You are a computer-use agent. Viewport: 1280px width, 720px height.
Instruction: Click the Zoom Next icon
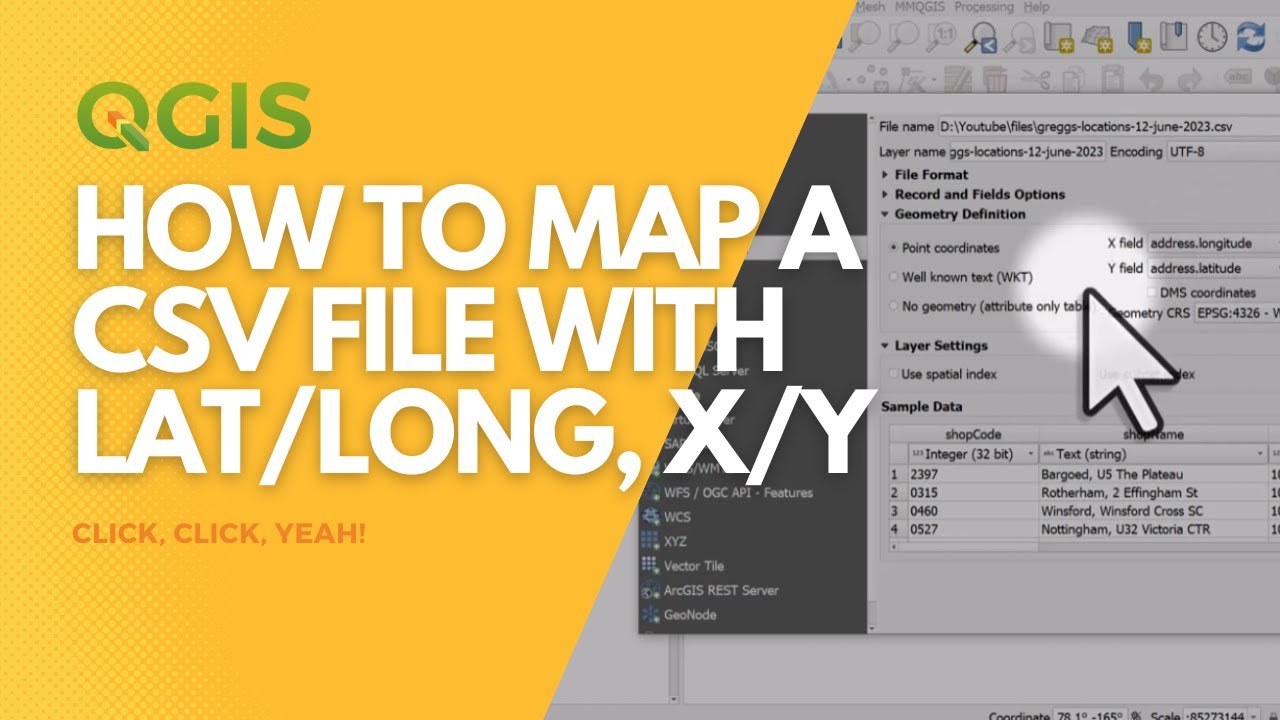point(1018,38)
